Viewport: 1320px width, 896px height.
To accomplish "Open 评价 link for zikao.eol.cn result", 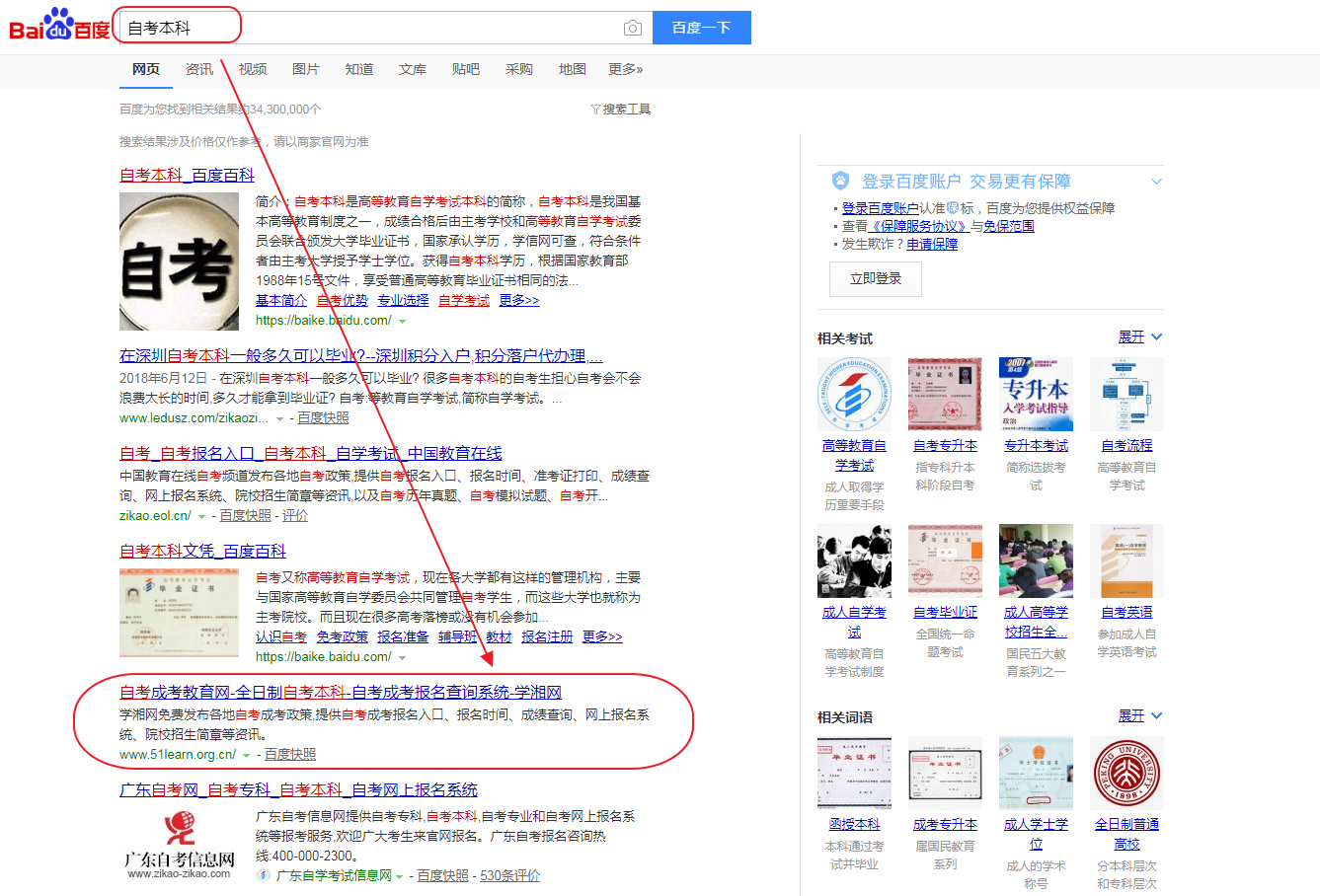I will point(295,516).
